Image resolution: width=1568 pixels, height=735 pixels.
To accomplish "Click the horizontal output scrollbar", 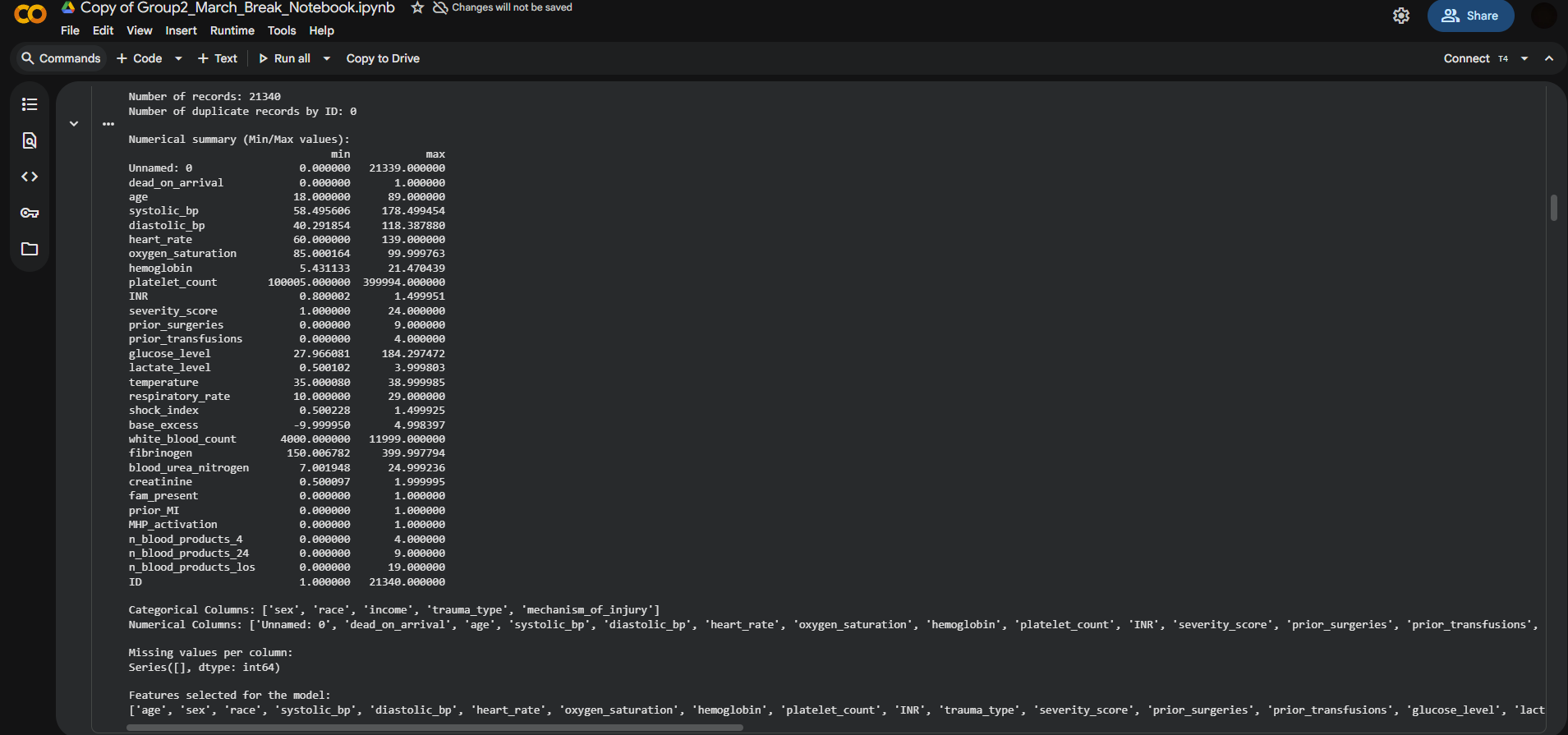I will point(435,728).
